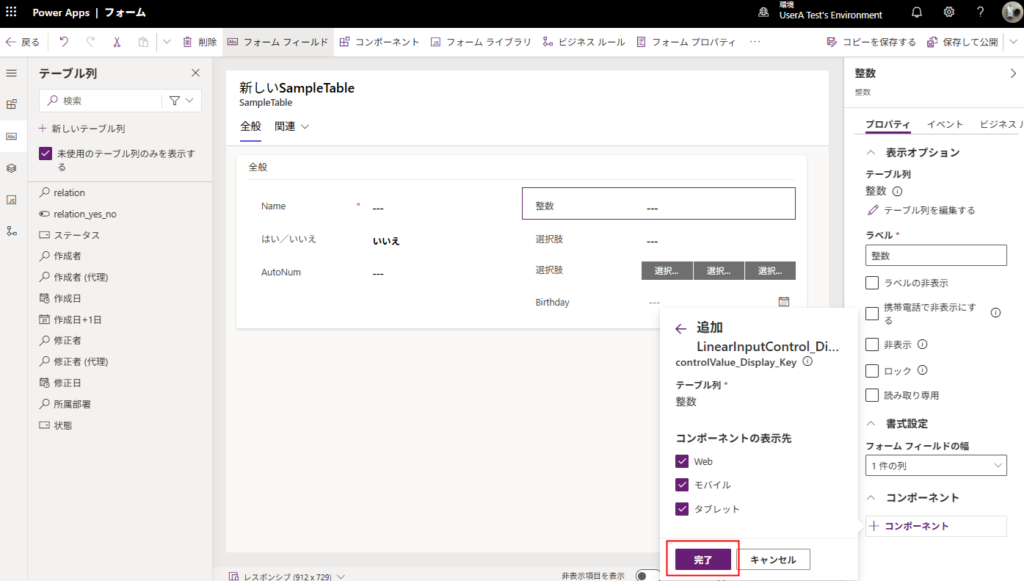Click the back arrow in 追加 popup
Screen dimensions: 1024x581
pos(681,328)
